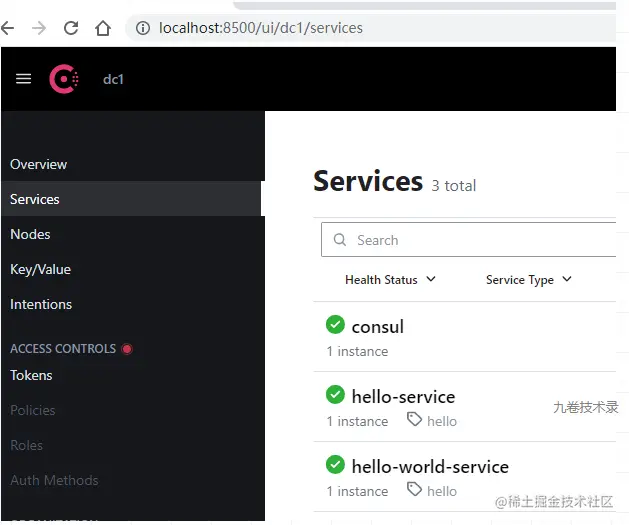Click green health check icon for hello-world-service

click(335, 464)
